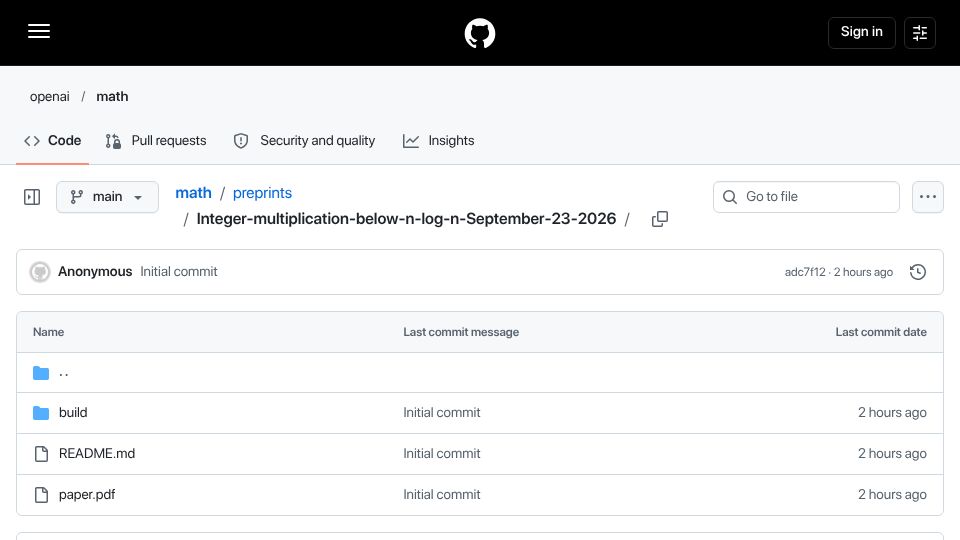Switch to Security and quality tab
This screenshot has height=540, width=960.
[x=304, y=141]
